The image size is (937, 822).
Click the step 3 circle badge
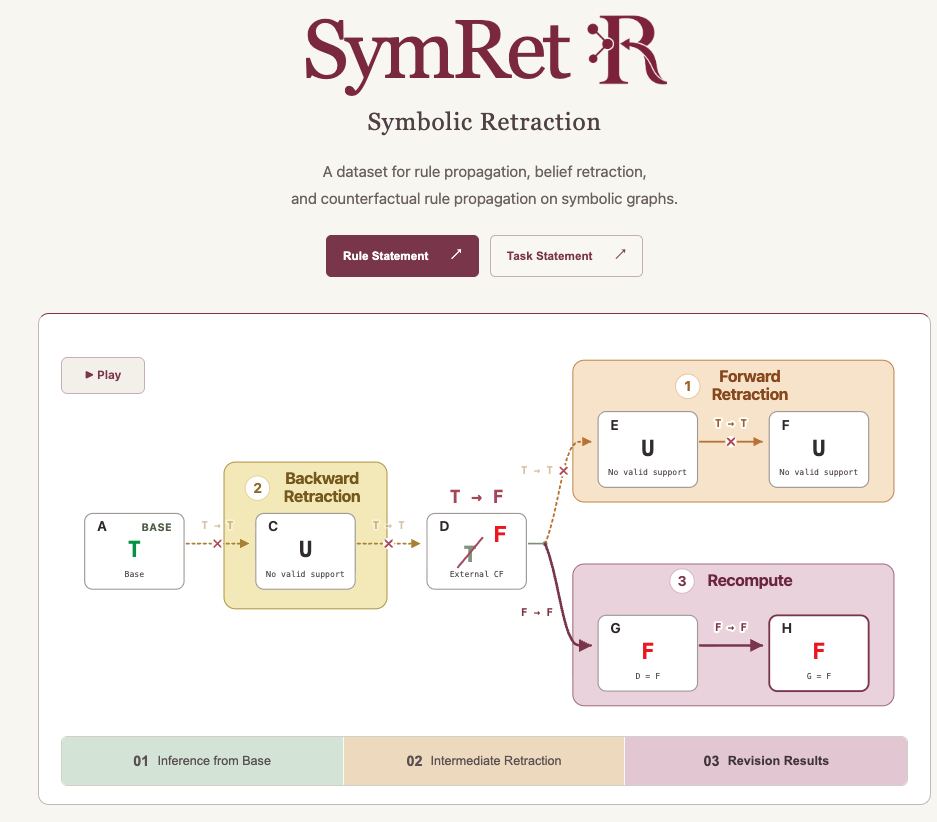(x=682, y=581)
